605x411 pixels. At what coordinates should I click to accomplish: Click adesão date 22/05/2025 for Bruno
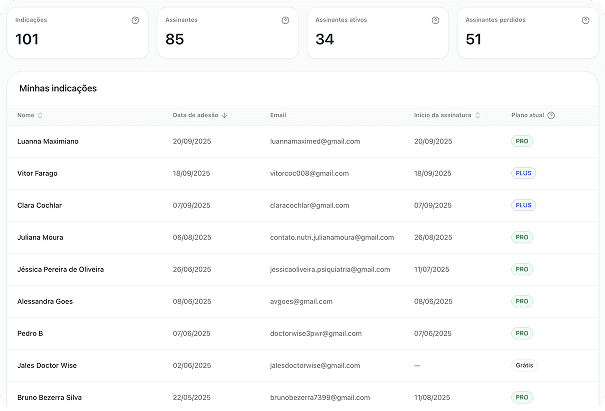point(192,398)
